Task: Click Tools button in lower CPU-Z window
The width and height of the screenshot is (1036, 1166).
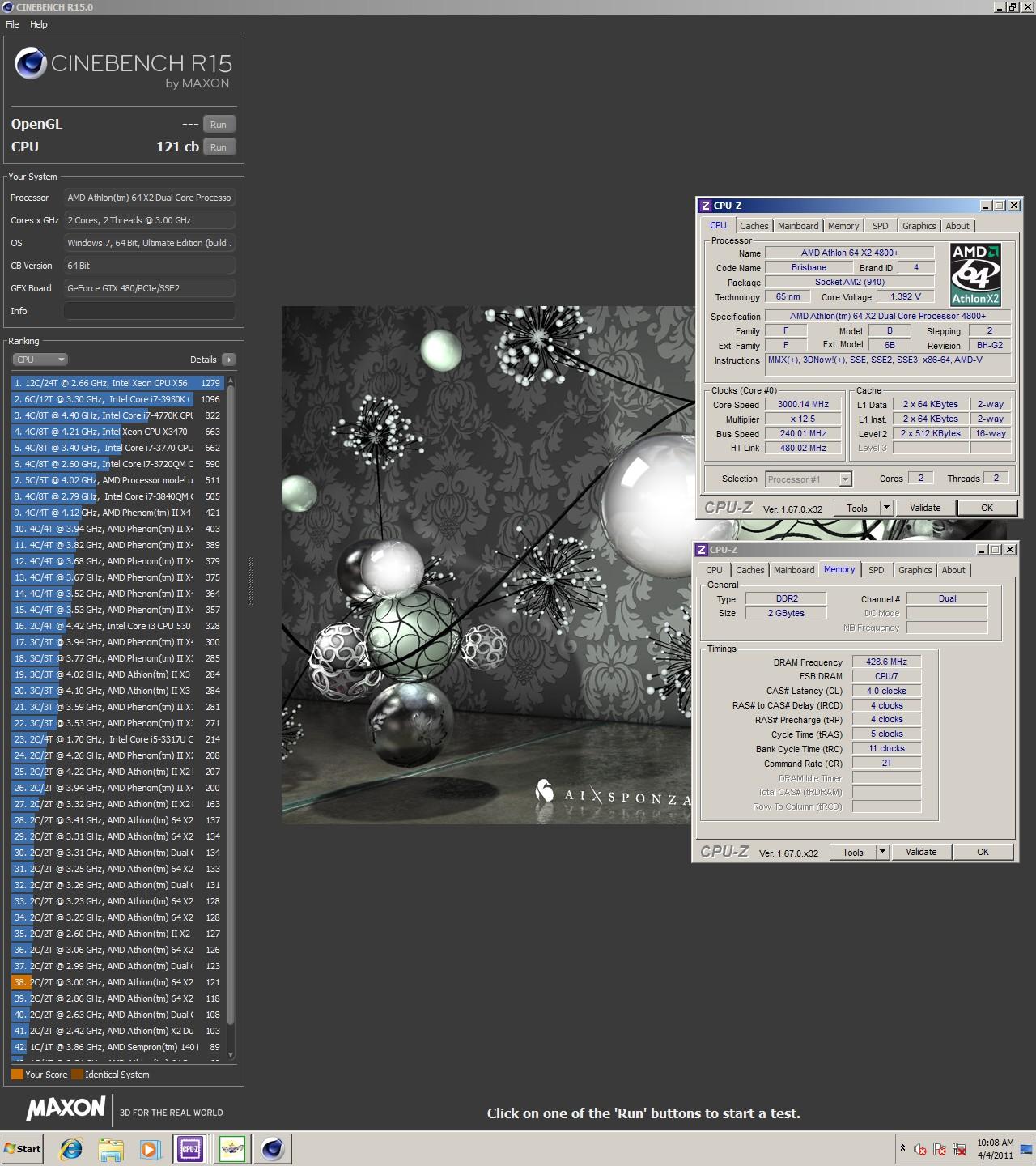Action: pyautogui.click(x=853, y=852)
